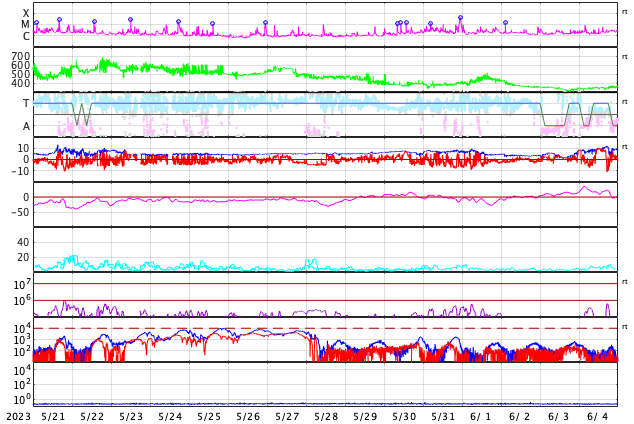This screenshot has height=424, width=634.
Task: Click the '5/25' date label
Action: 209,417
